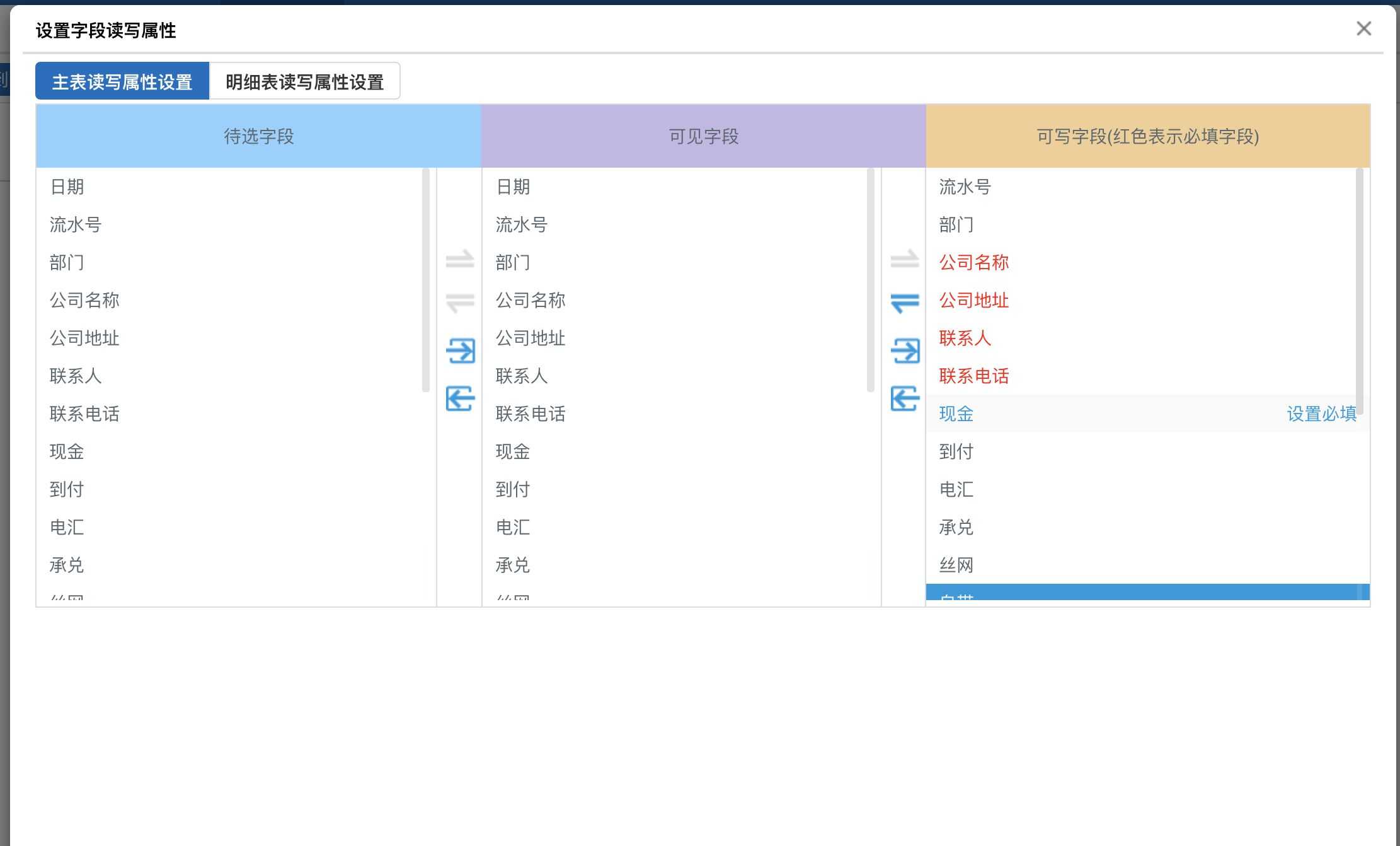Switch to 明细表读写属性设置 tab
Screen dimensions: 1400x846
[304, 81]
